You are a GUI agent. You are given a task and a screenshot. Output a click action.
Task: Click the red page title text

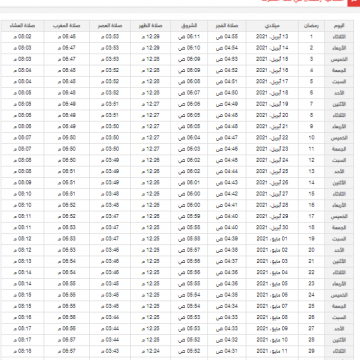(303, 1)
